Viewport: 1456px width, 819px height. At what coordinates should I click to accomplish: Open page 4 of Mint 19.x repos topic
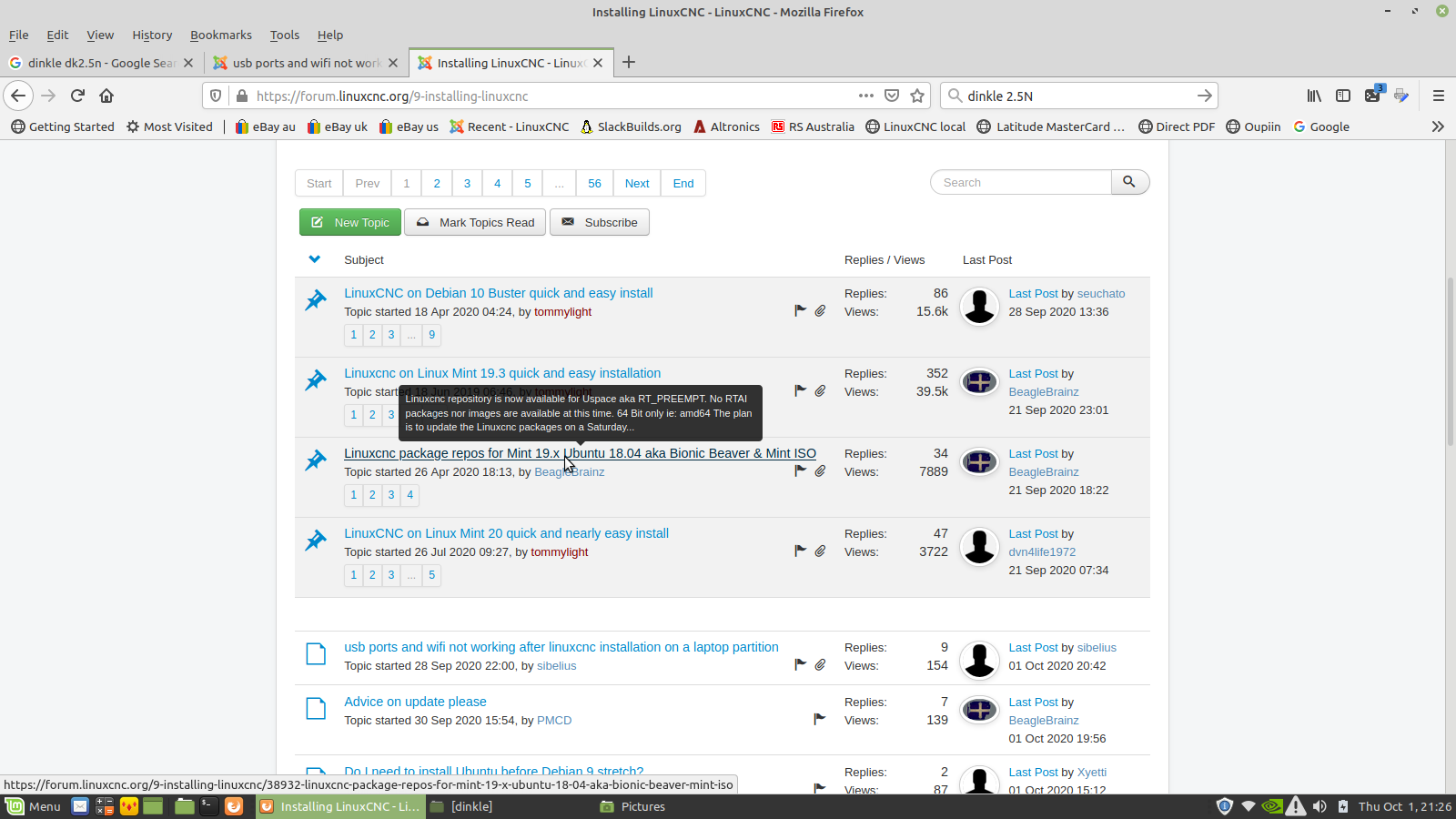click(410, 495)
